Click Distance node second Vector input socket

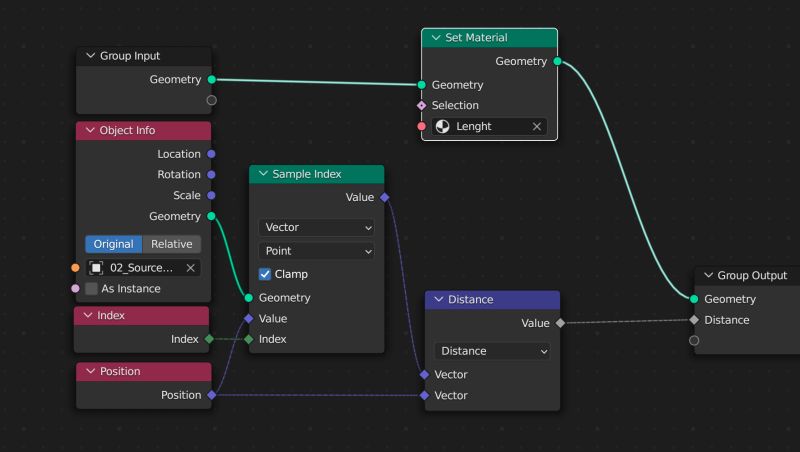[424, 395]
